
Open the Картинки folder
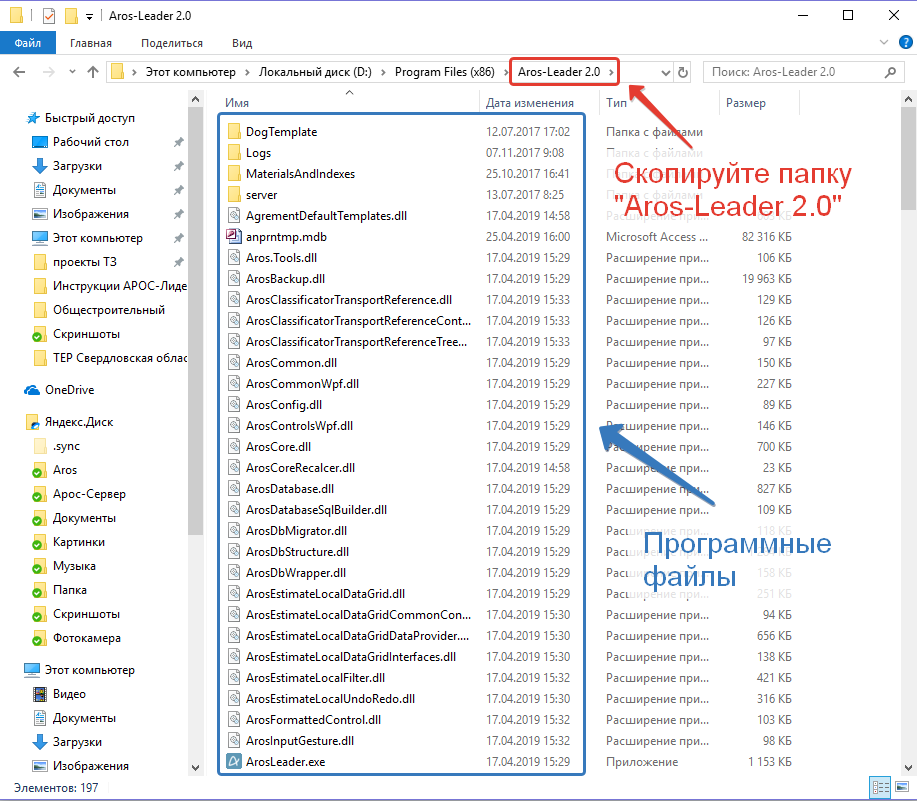click(78, 541)
